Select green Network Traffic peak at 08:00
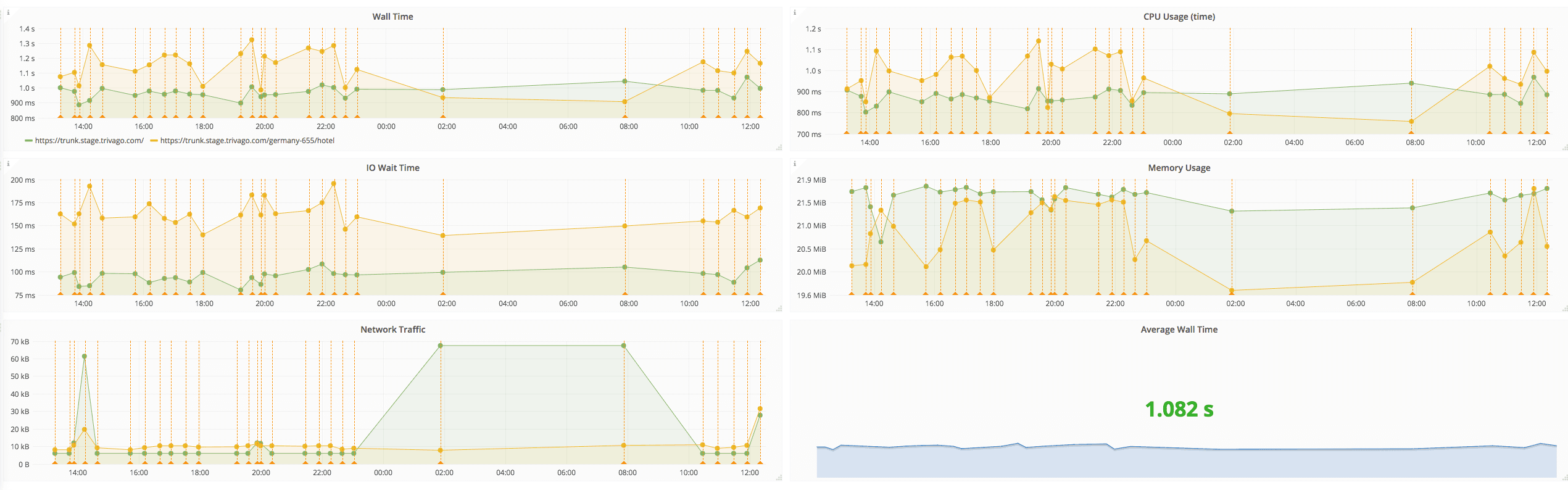 point(624,346)
